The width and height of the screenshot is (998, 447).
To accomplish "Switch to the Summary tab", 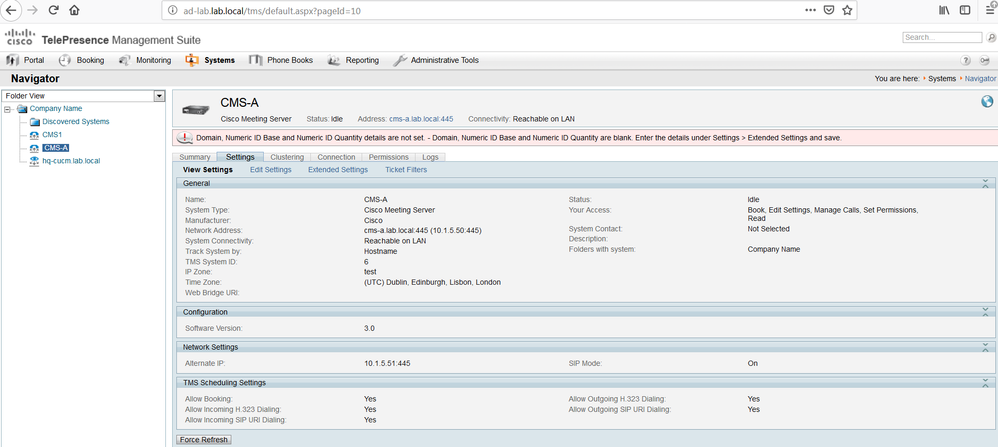I will (x=195, y=157).
